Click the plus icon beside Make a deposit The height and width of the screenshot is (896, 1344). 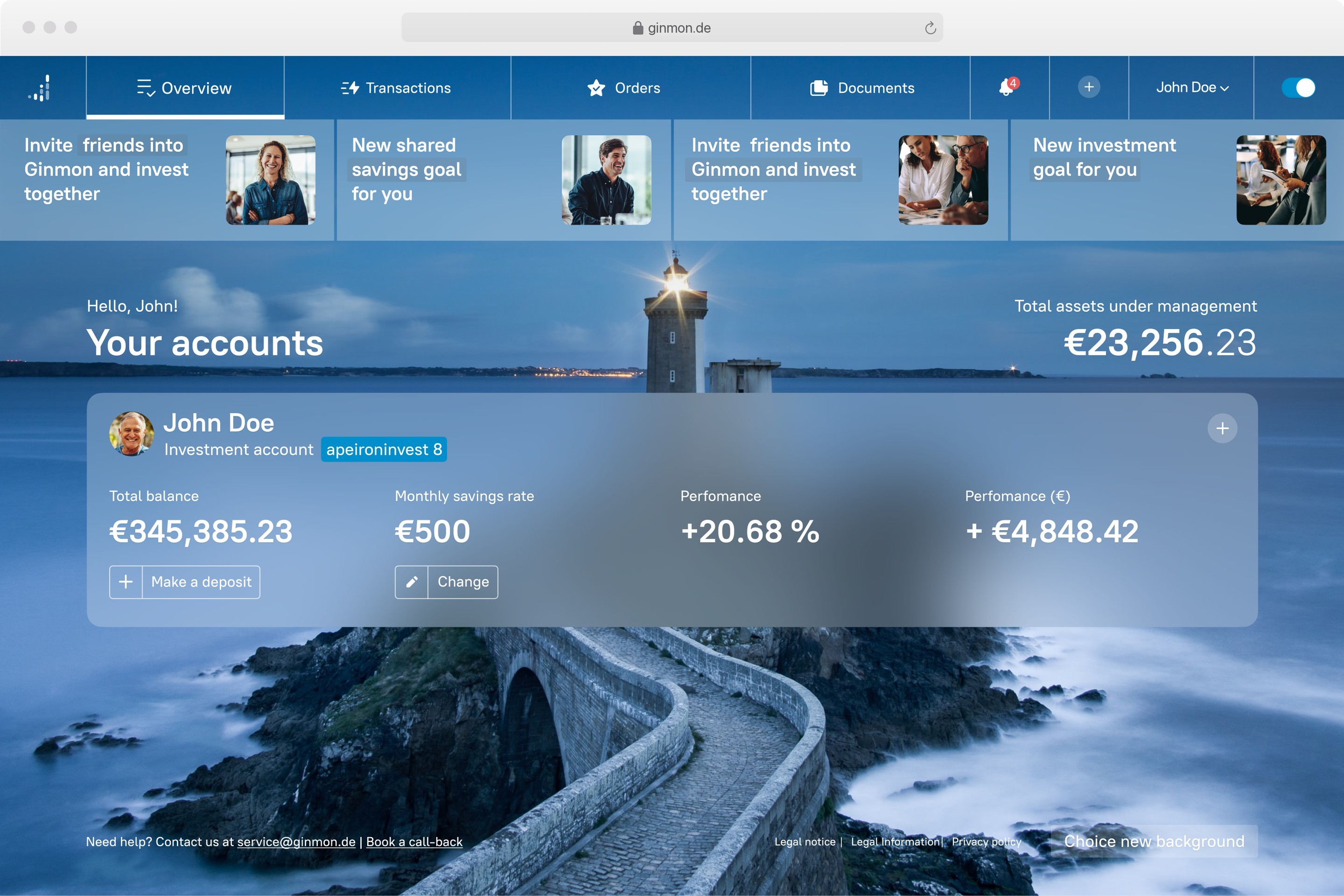126,582
